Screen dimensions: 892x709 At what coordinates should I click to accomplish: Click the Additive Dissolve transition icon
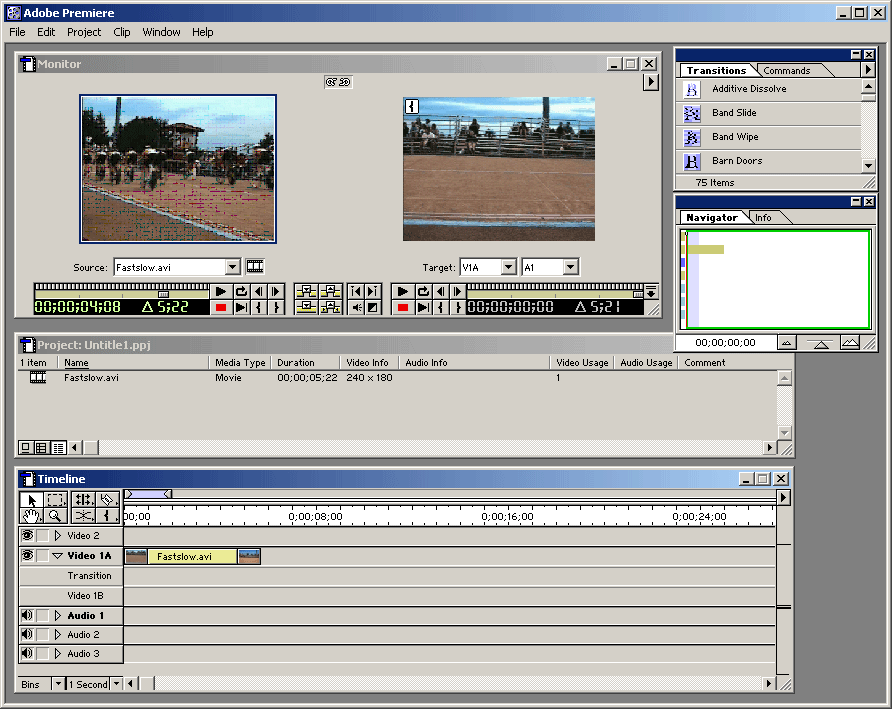[691, 89]
